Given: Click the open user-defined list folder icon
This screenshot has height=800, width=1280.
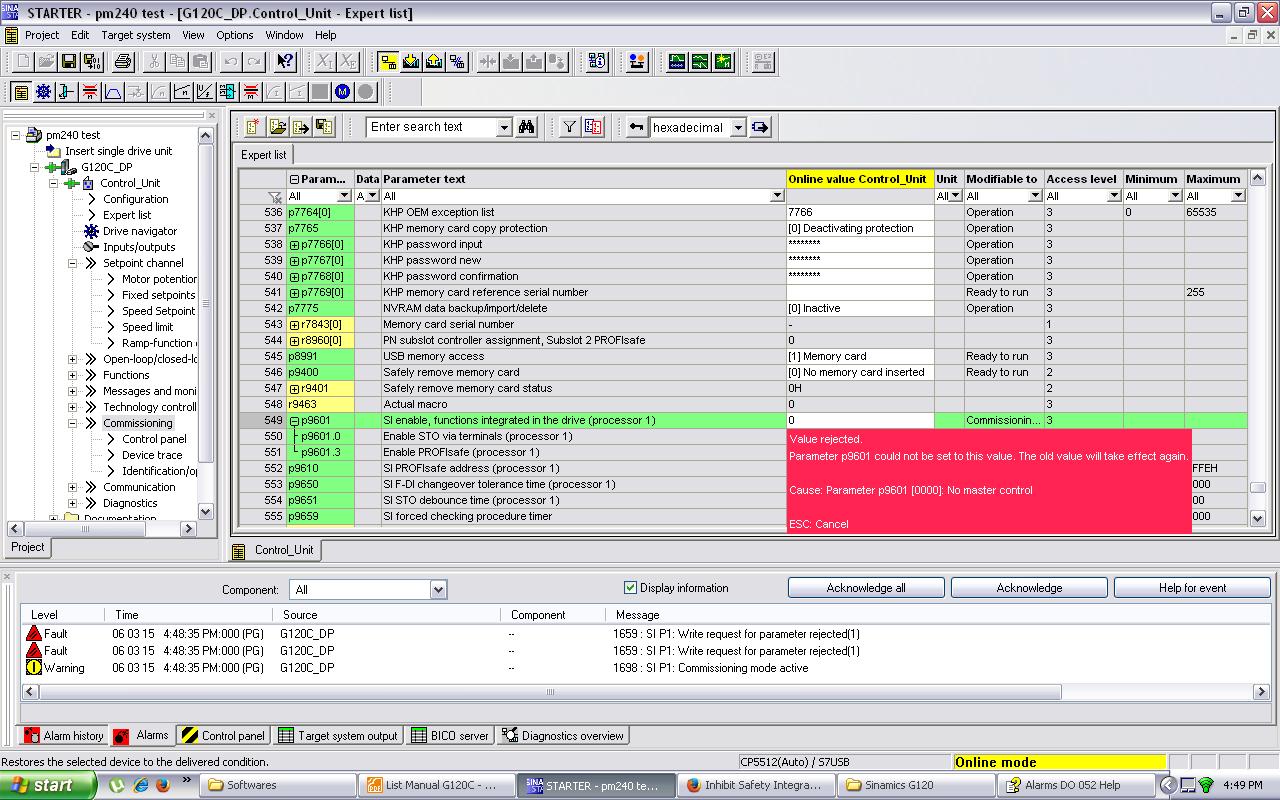Looking at the screenshot, I should [277, 127].
